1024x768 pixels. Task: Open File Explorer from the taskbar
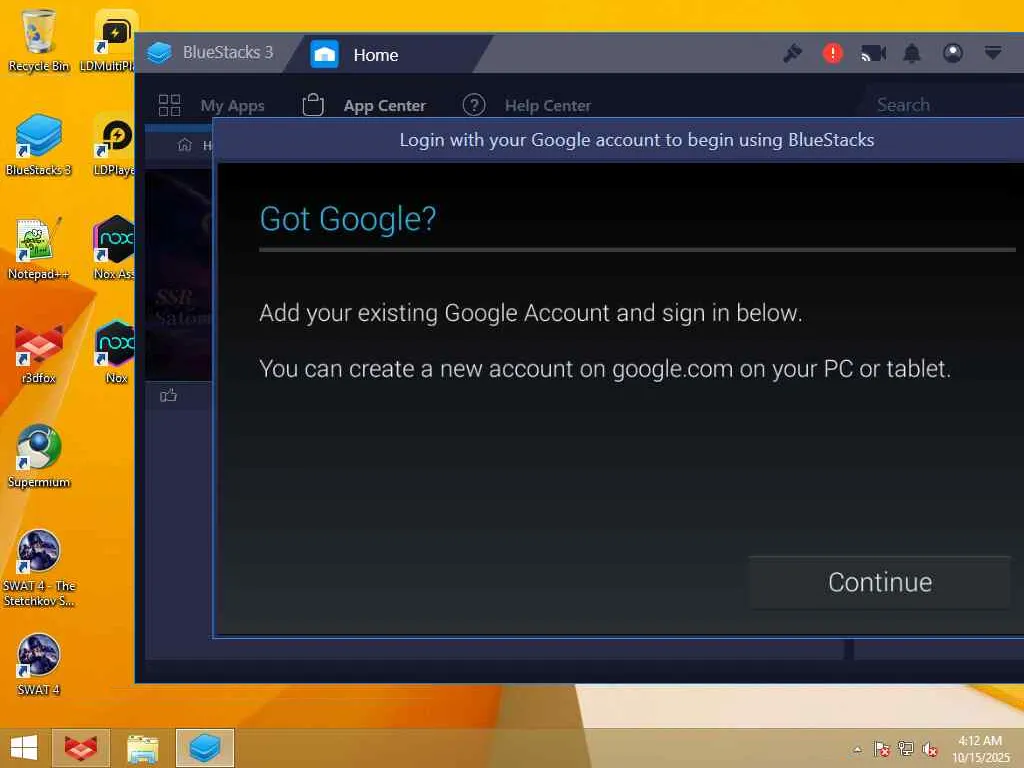142,749
